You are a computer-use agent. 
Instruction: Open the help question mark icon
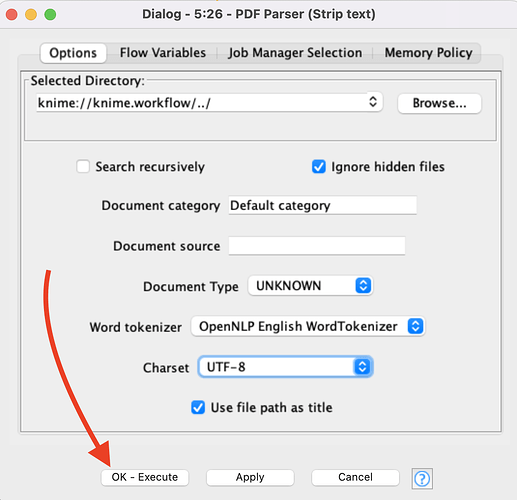point(422,479)
